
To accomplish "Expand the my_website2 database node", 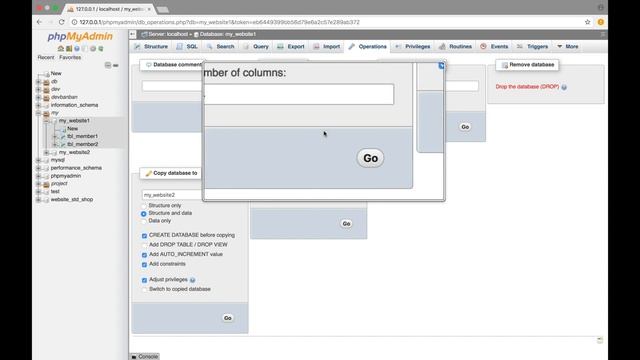I will click(47, 153).
